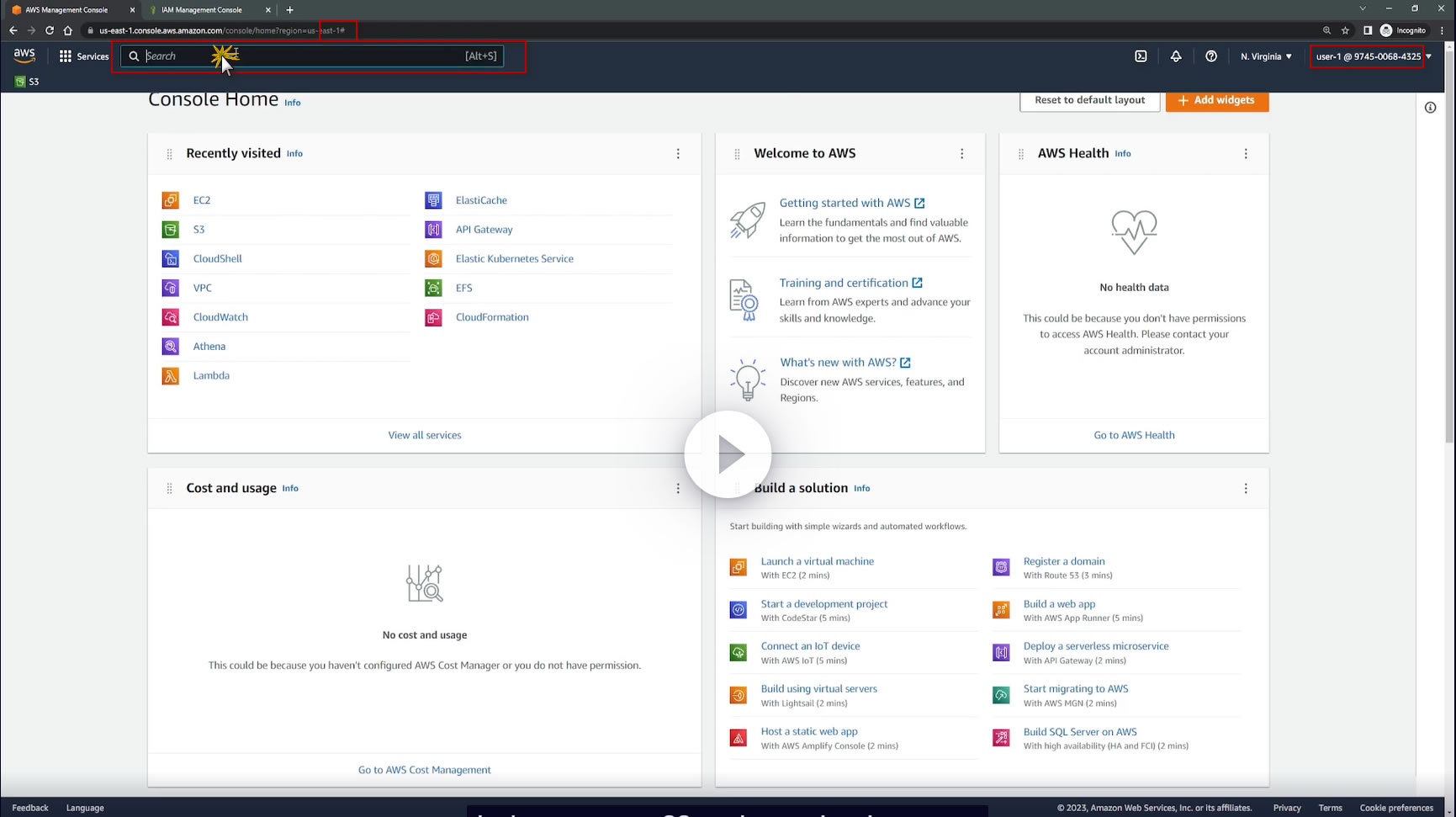The height and width of the screenshot is (817, 1456).
Task: Click the Launch a virtual machine icon
Action: (739, 567)
